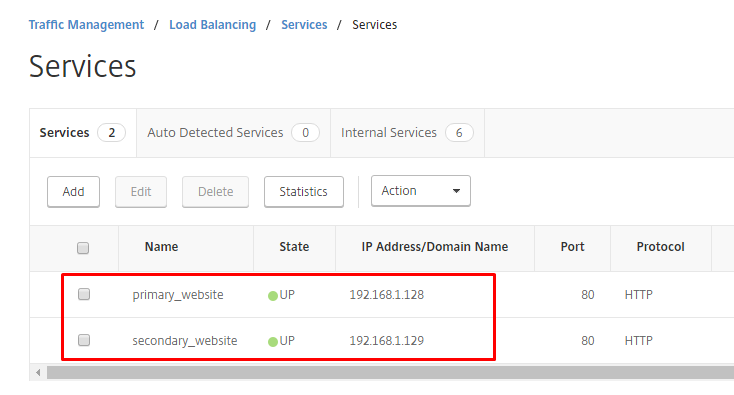Click the green UP status of primary_website

[281, 295]
